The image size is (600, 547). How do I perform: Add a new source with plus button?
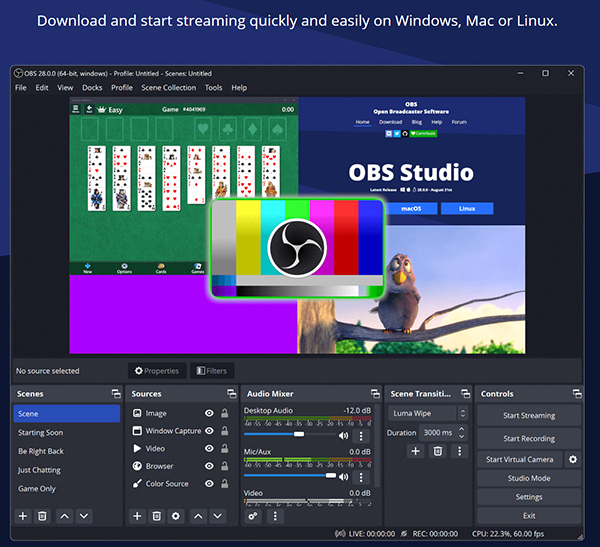click(x=137, y=516)
